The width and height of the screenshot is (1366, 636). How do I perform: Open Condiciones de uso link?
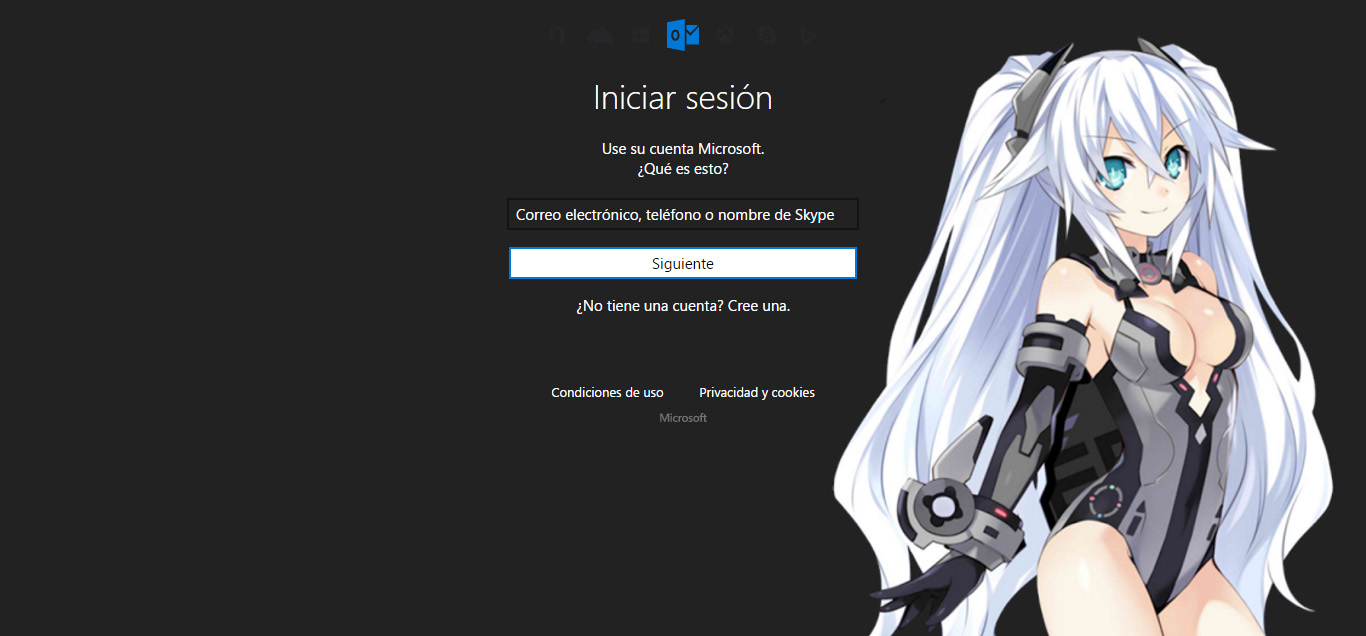(607, 393)
